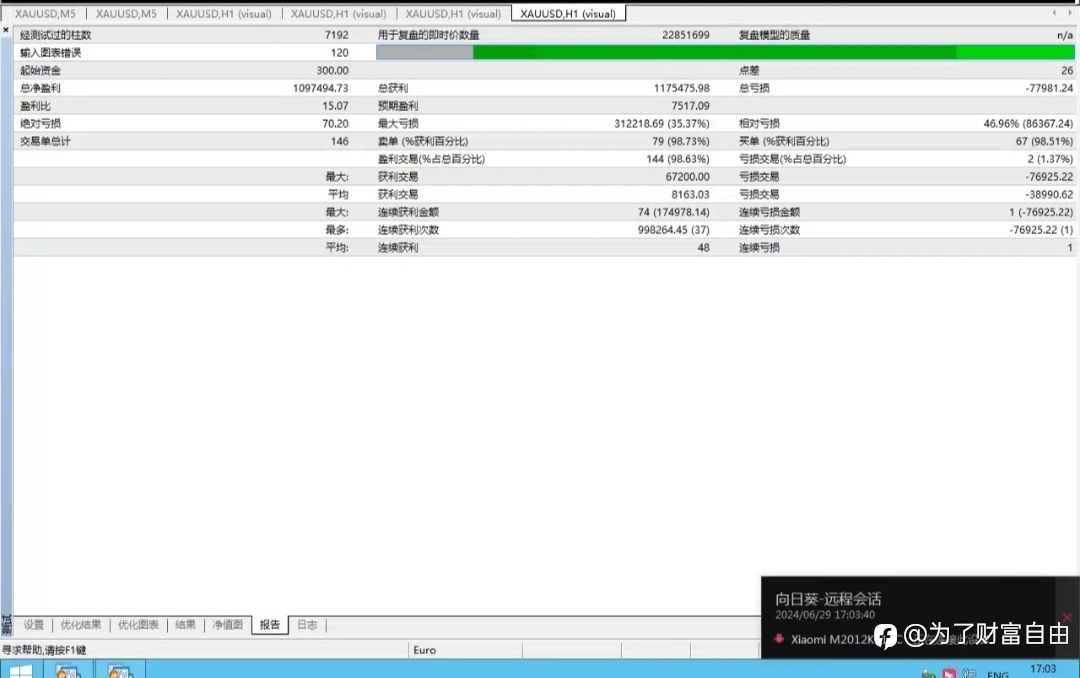Open the Windows Start button
The height and width of the screenshot is (678, 1080).
tap(21, 671)
